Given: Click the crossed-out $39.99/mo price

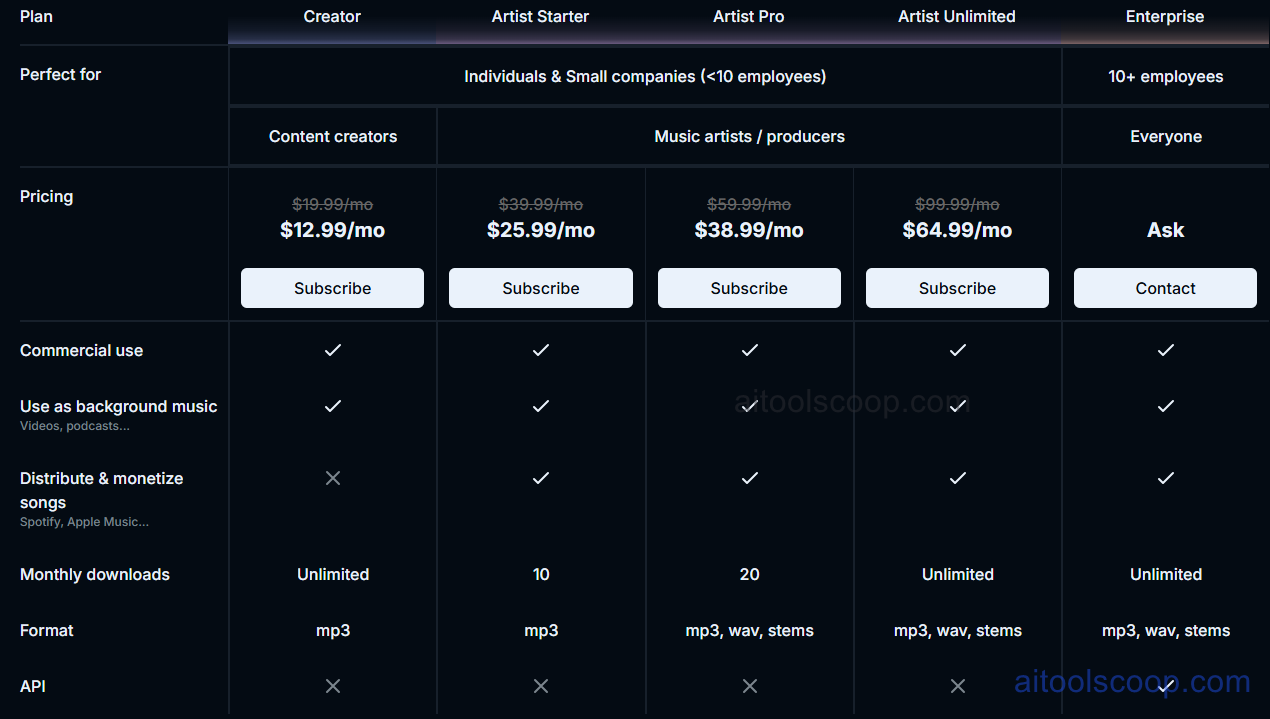Looking at the screenshot, I should coord(540,203).
